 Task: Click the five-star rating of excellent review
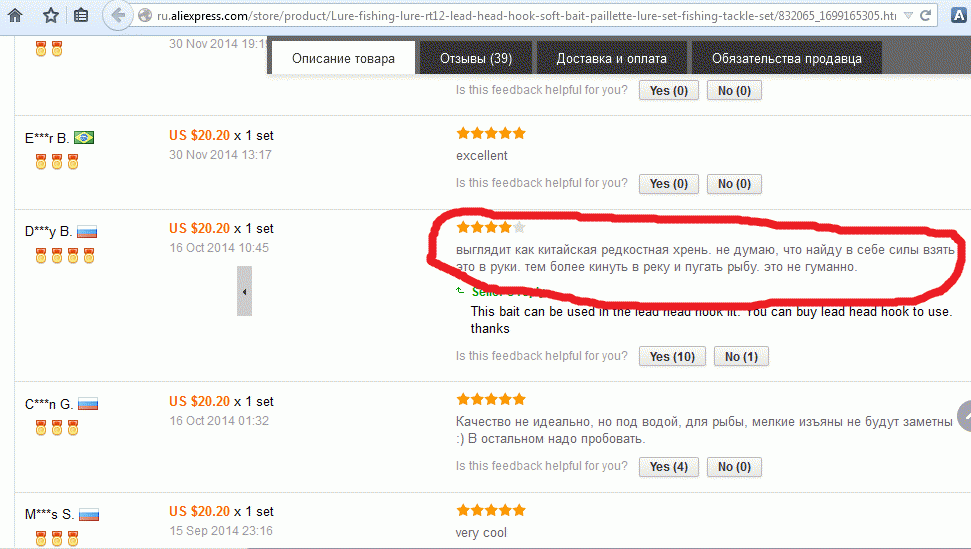coord(491,133)
